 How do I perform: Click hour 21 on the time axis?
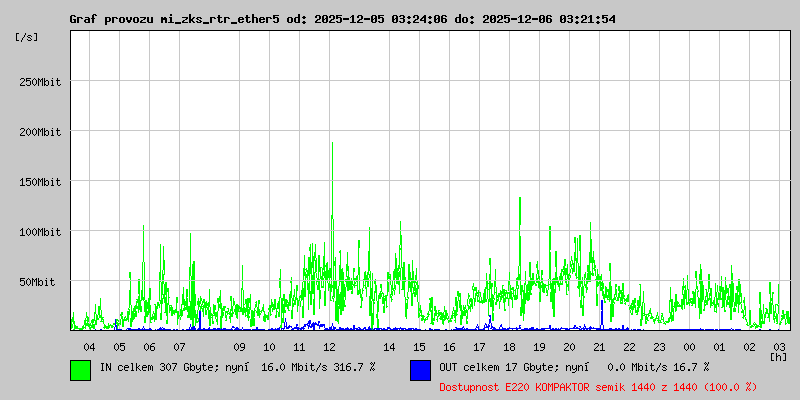599,346
